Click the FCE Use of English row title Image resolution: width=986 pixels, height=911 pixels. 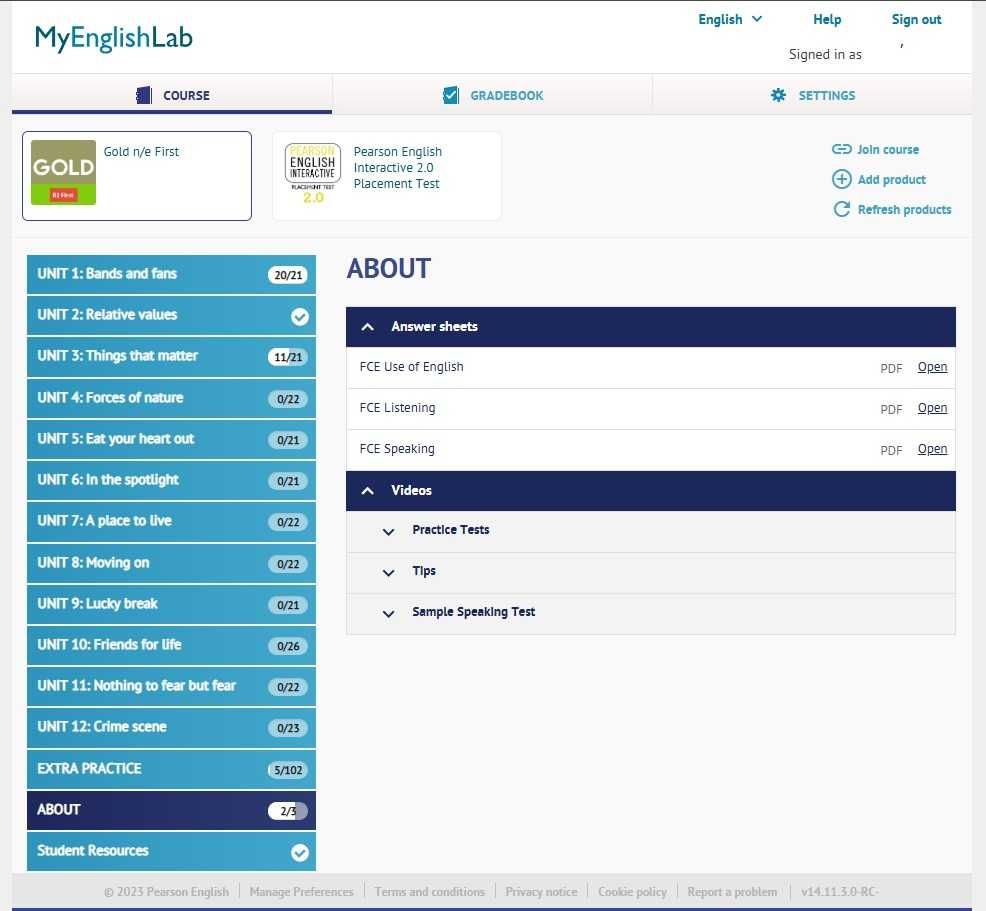coord(411,367)
